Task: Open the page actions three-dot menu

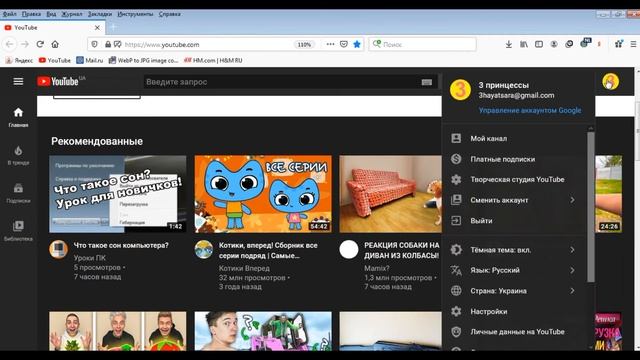Action: 330,44
